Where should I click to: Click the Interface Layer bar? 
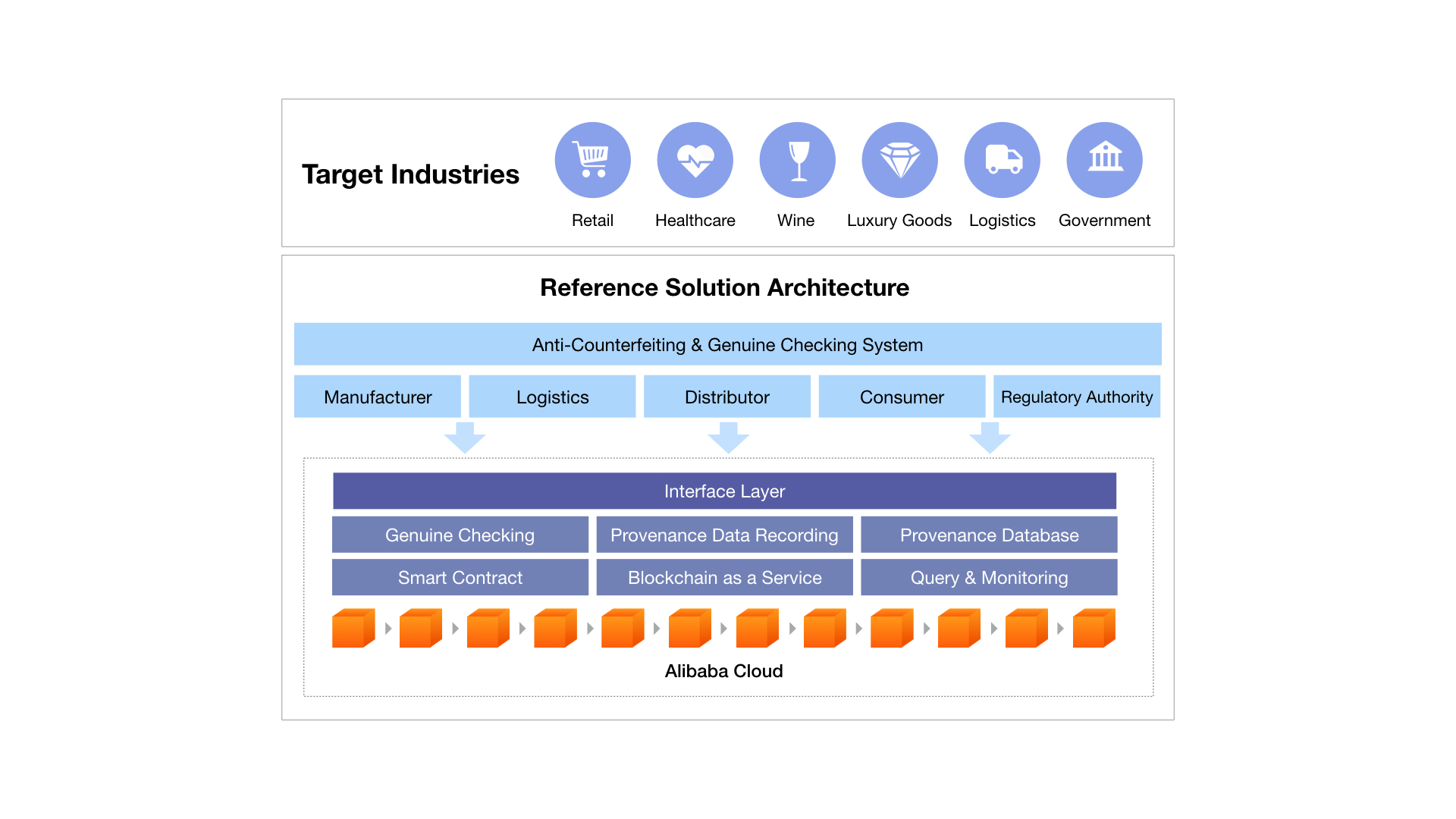(x=724, y=491)
